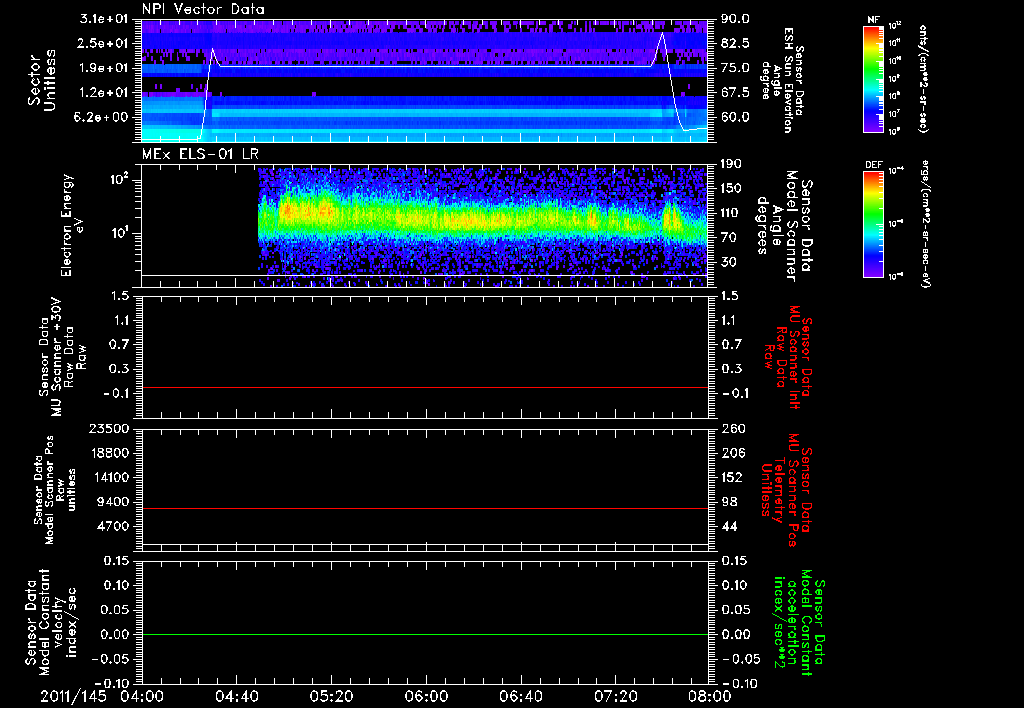
Task: Click the '07:20' time tick label
Action: click(x=615, y=696)
